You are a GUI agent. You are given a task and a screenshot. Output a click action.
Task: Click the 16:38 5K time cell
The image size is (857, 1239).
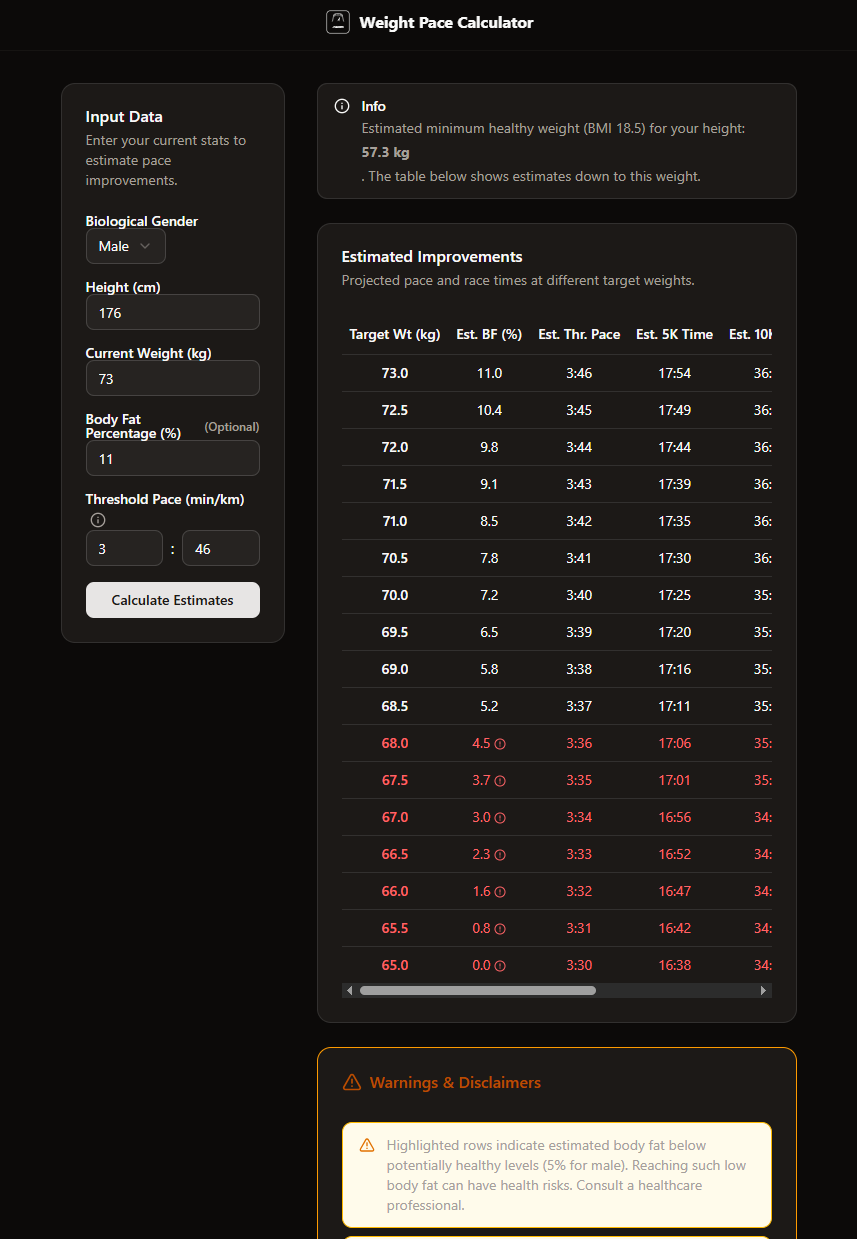tap(675, 965)
